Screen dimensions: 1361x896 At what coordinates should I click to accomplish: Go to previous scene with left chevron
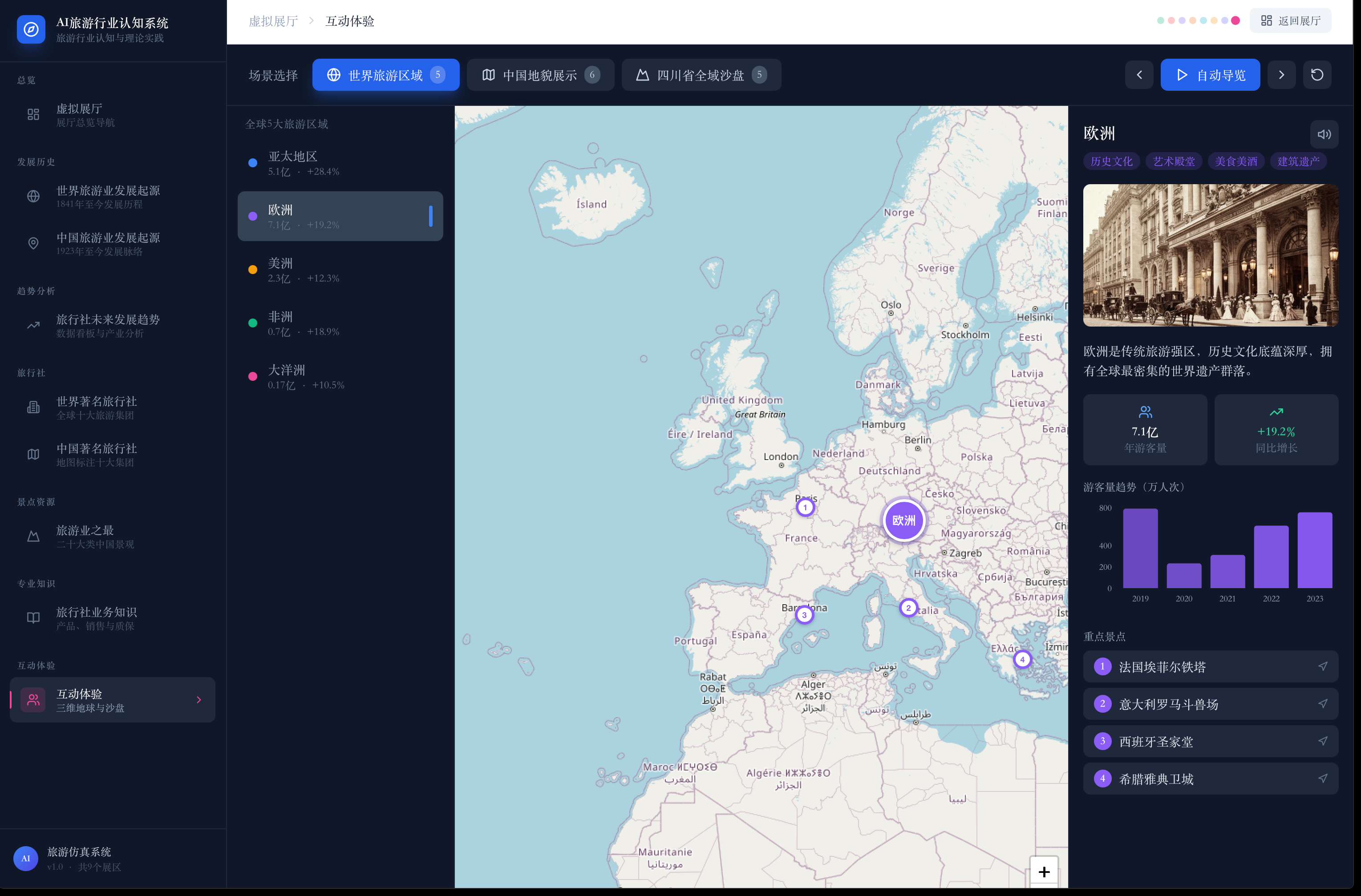tap(1139, 75)
